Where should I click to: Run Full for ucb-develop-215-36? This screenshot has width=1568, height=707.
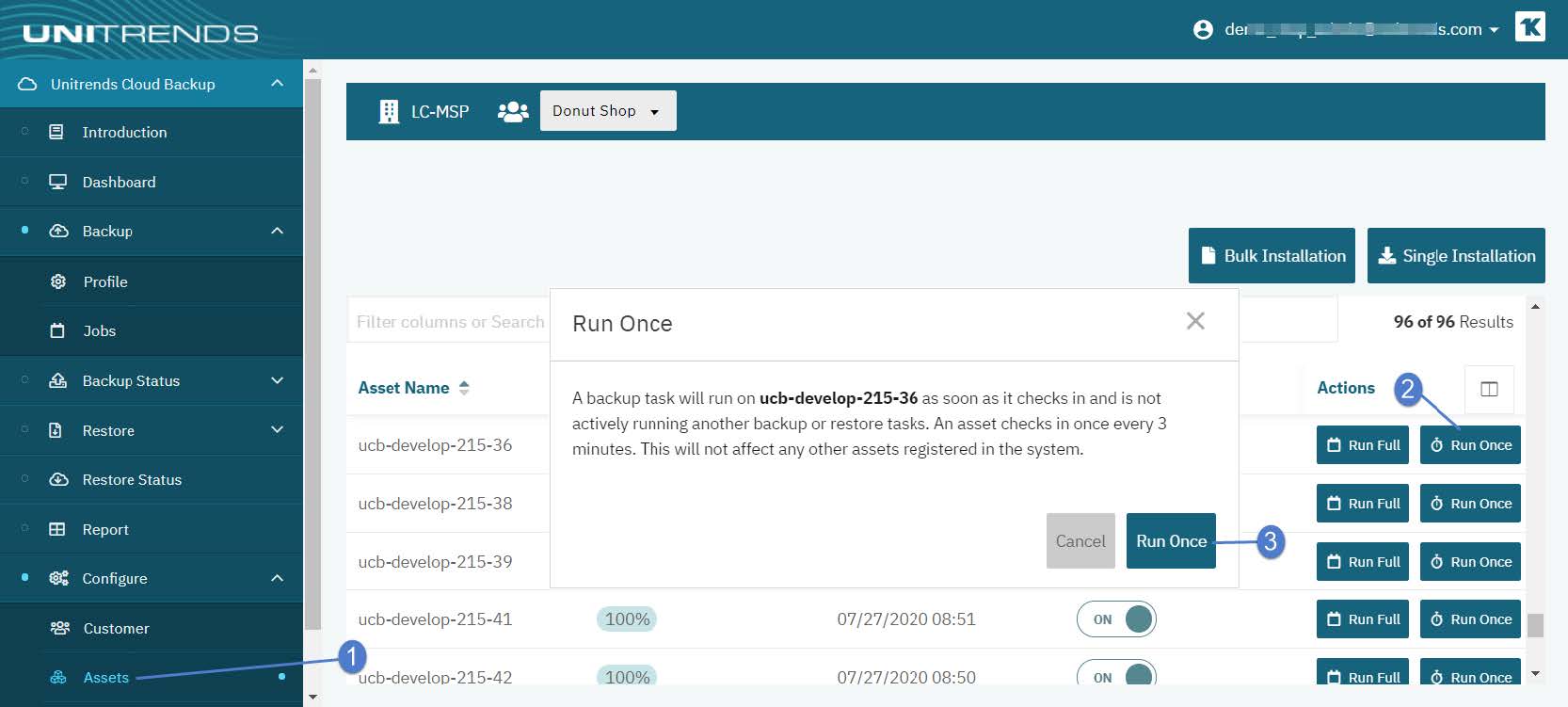click(1363, 445)
